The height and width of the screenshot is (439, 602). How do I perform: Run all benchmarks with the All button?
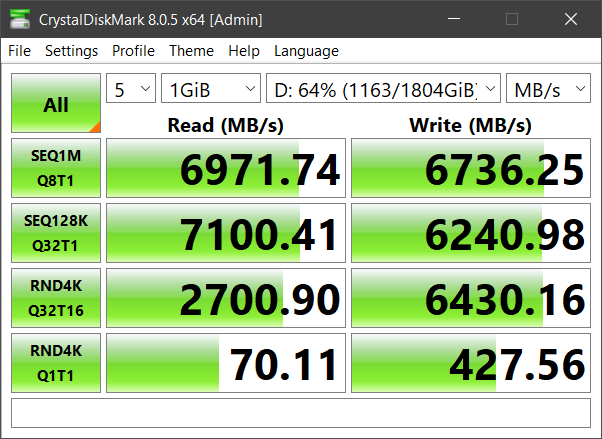56,103
